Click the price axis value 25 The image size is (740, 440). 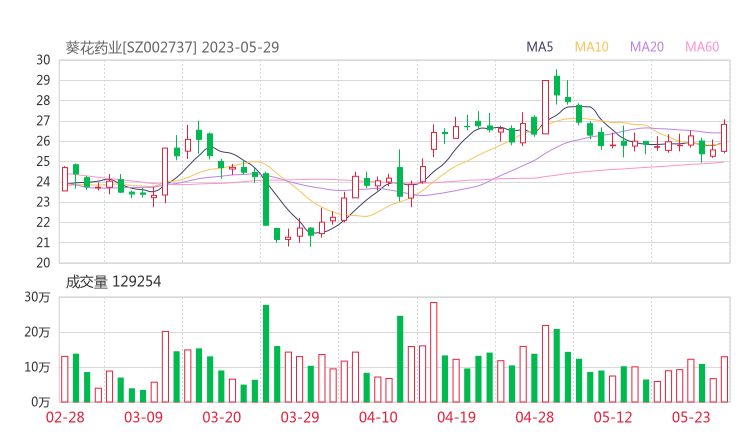pos(43,161)
